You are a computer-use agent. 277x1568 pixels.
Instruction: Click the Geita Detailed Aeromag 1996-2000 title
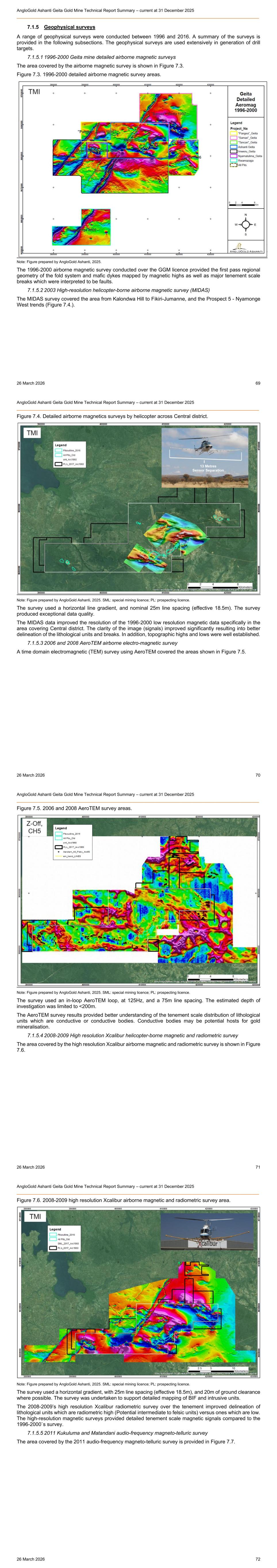(x=245, y=102)
